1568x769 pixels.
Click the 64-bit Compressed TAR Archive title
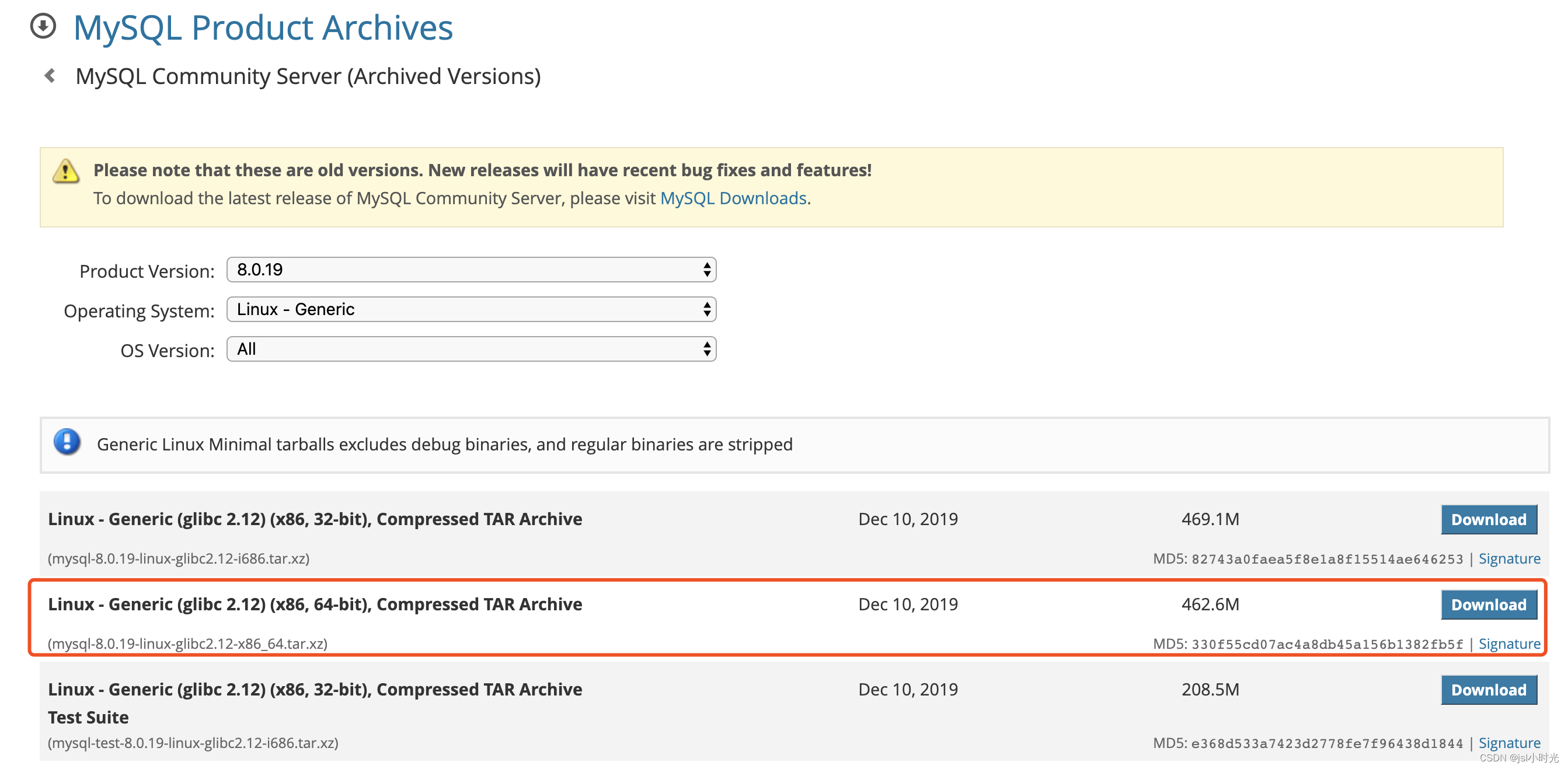pyautogui.click(x=315, y=604)
